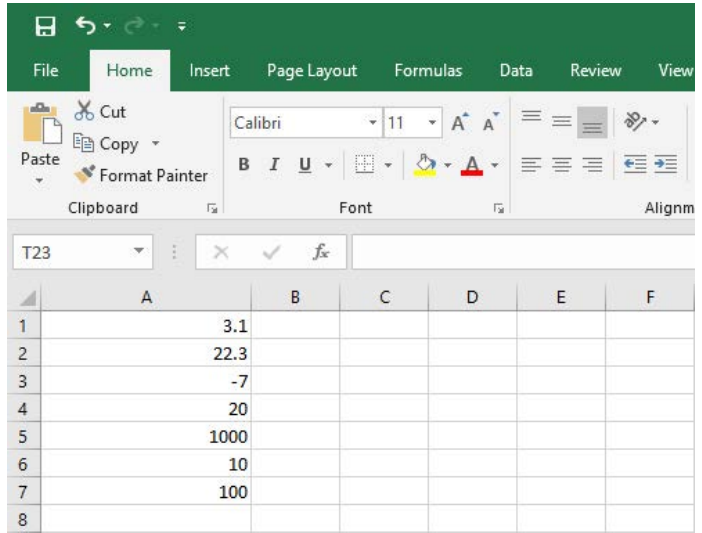Select column A header

click(x=146, y=297)
